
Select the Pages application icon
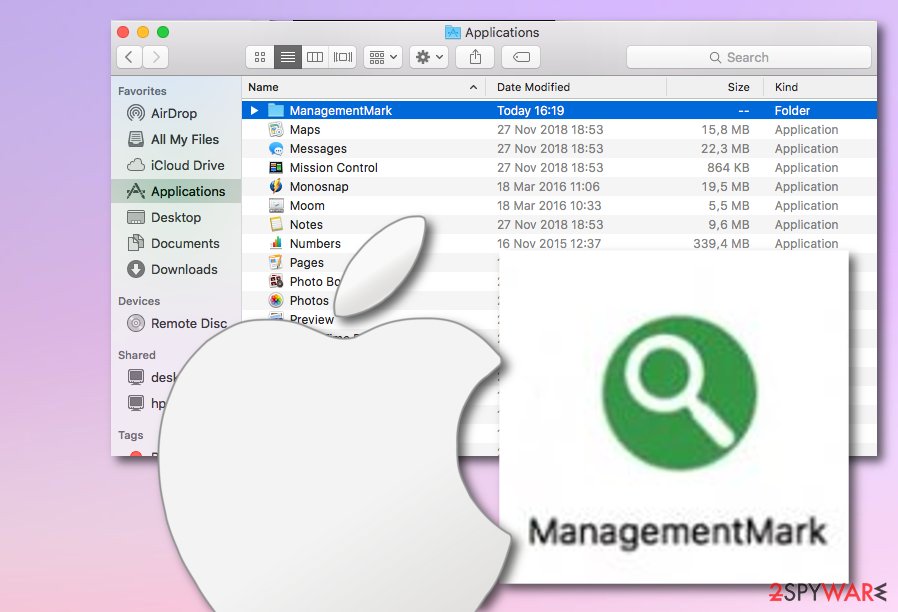pos(276,262)
